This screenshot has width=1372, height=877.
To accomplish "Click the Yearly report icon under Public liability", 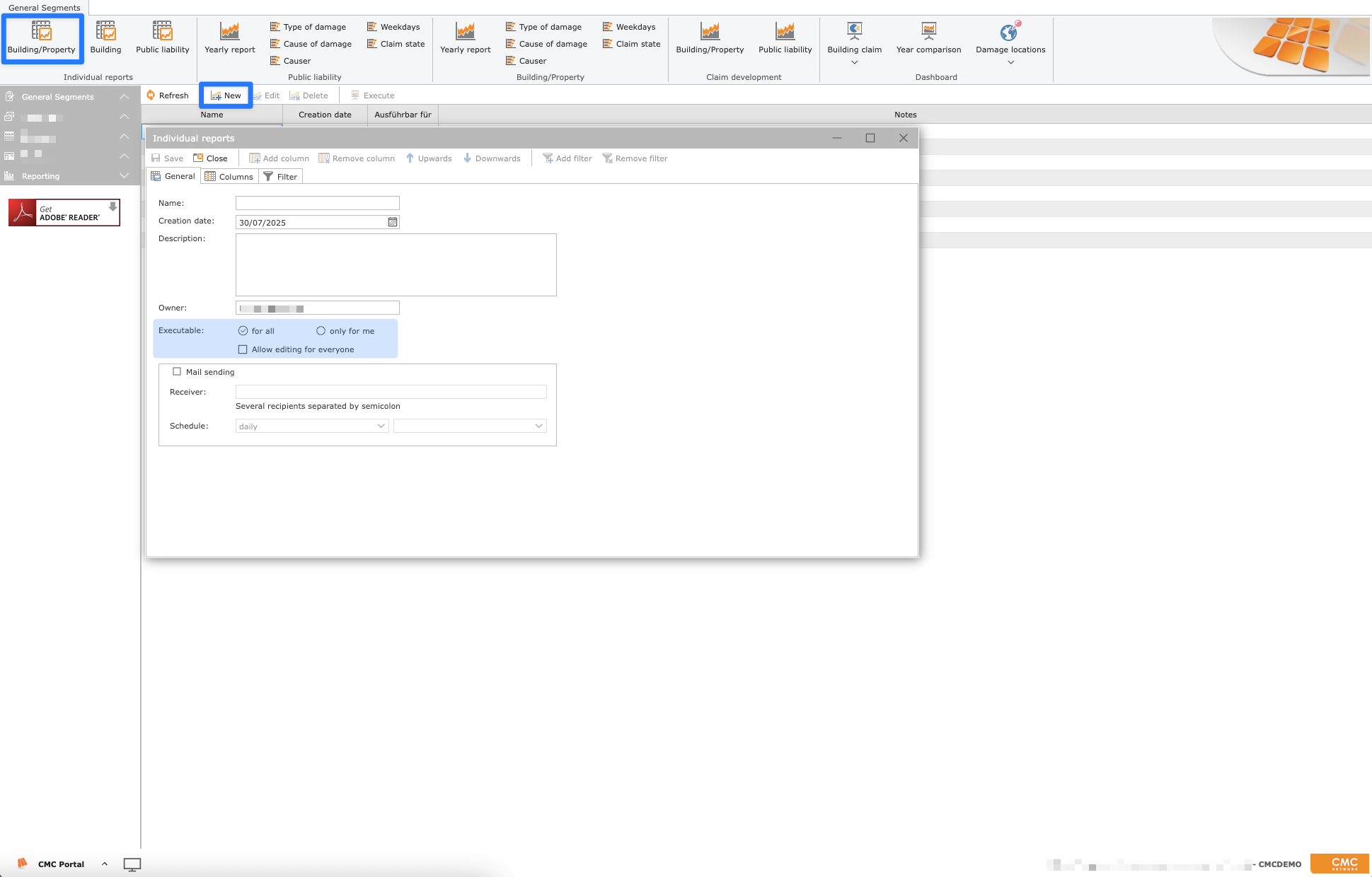I will [229, 37].
